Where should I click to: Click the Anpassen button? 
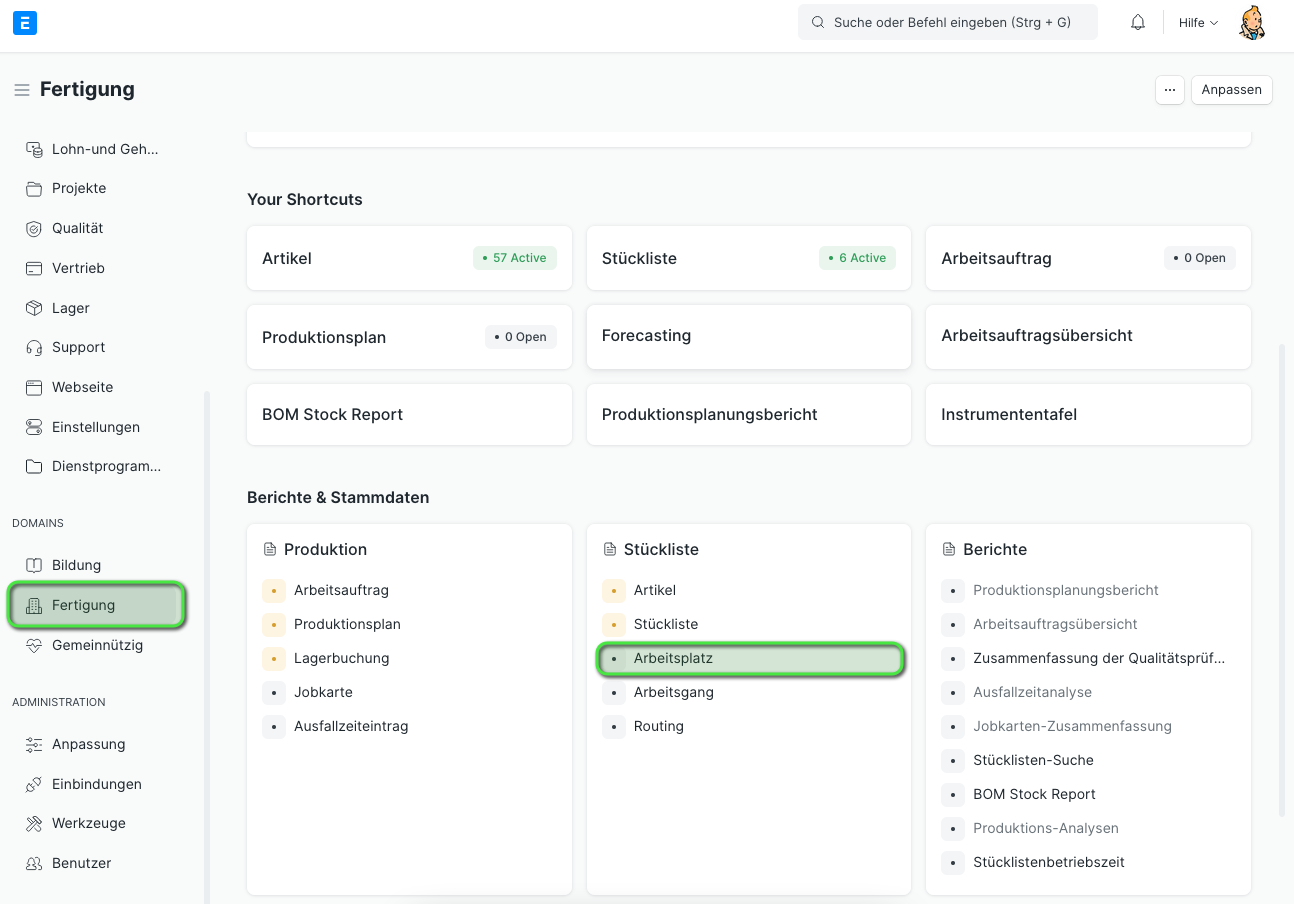point(1232,89)
